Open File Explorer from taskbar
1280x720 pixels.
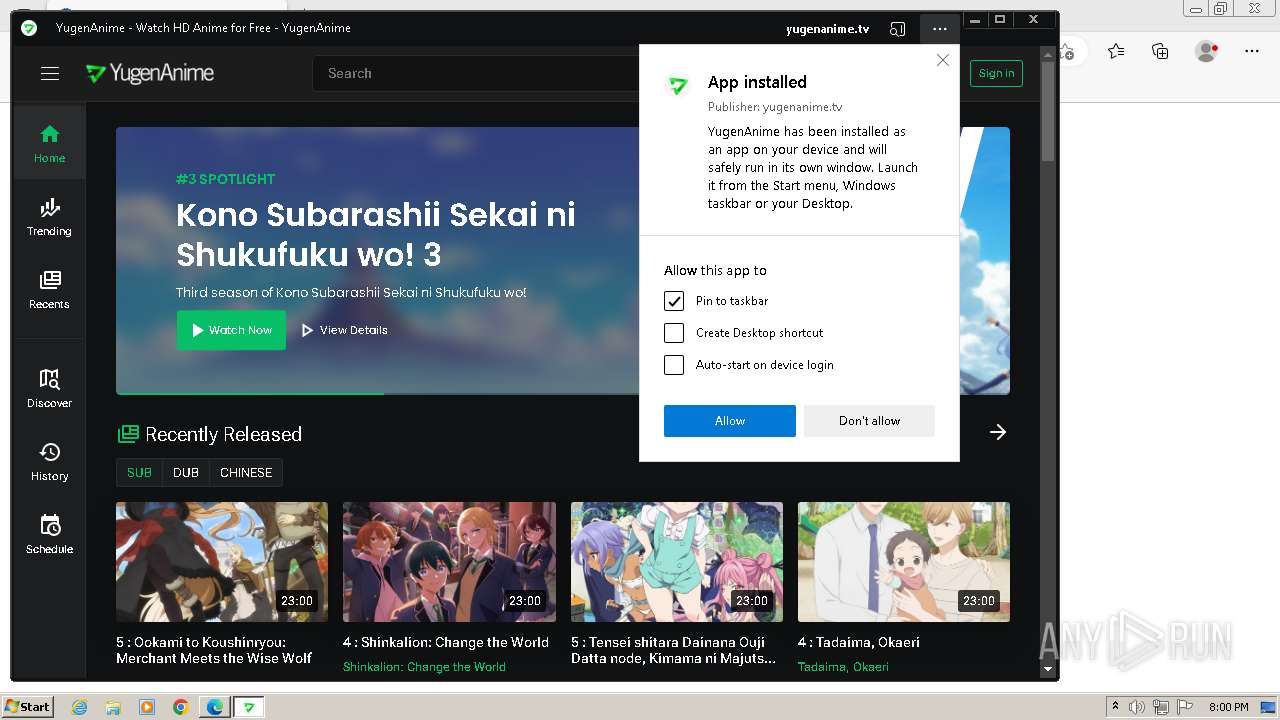(113, 707)
